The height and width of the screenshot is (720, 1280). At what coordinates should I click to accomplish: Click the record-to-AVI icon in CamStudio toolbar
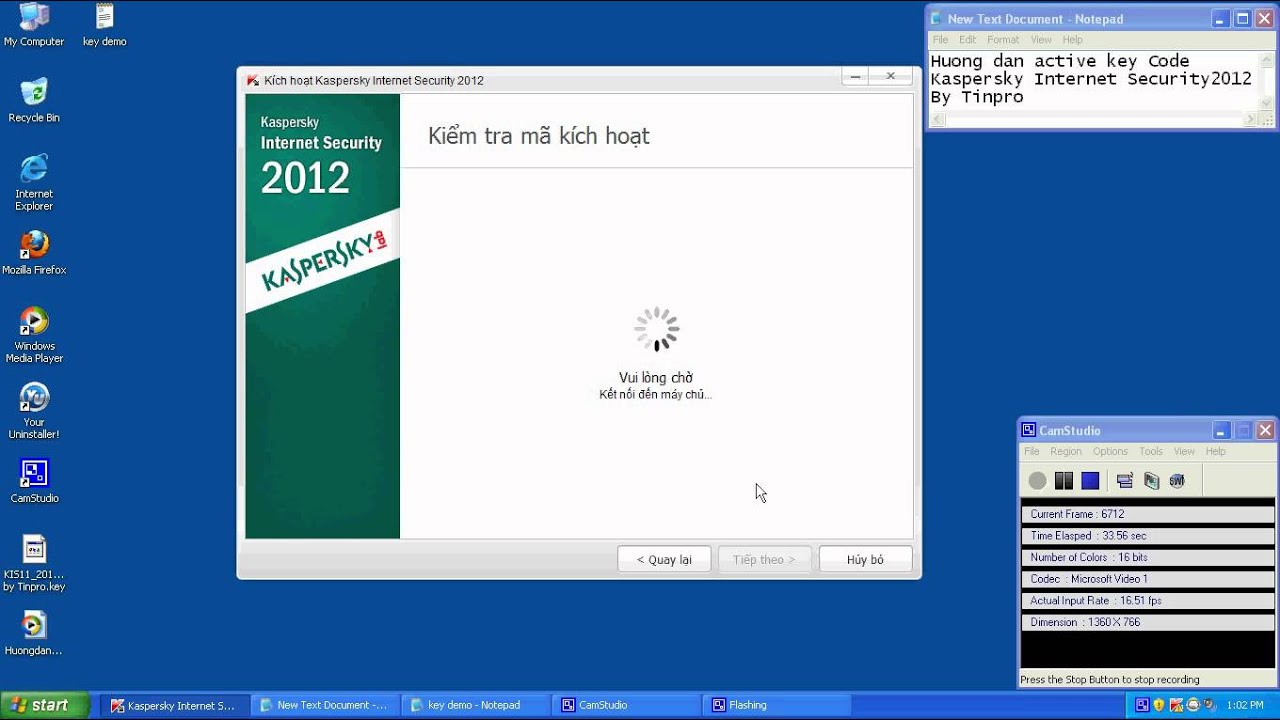tap(1151, 481)
